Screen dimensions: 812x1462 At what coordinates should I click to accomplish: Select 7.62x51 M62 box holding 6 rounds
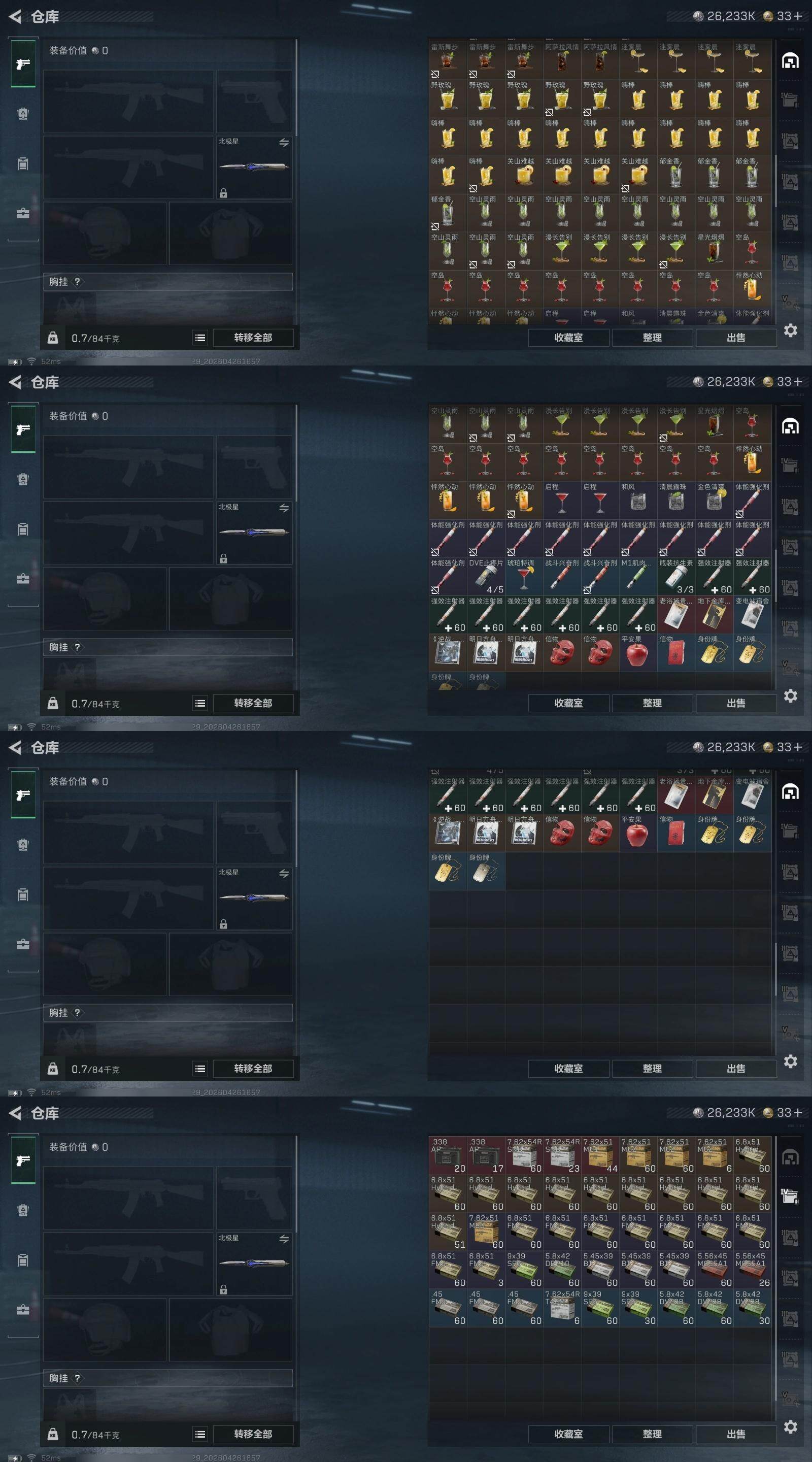(714, 1155)
